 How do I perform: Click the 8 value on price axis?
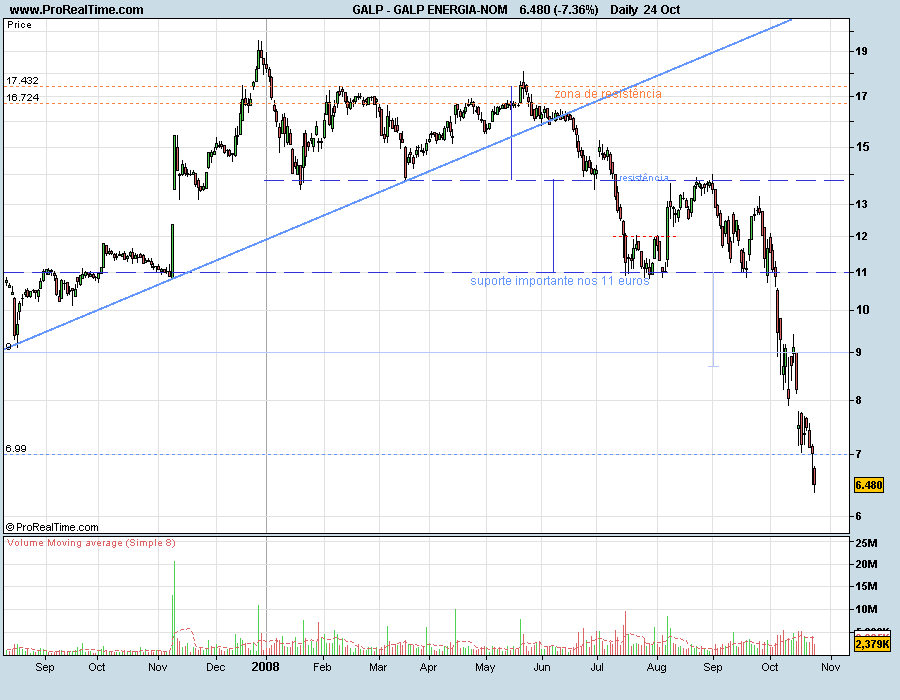858,400
